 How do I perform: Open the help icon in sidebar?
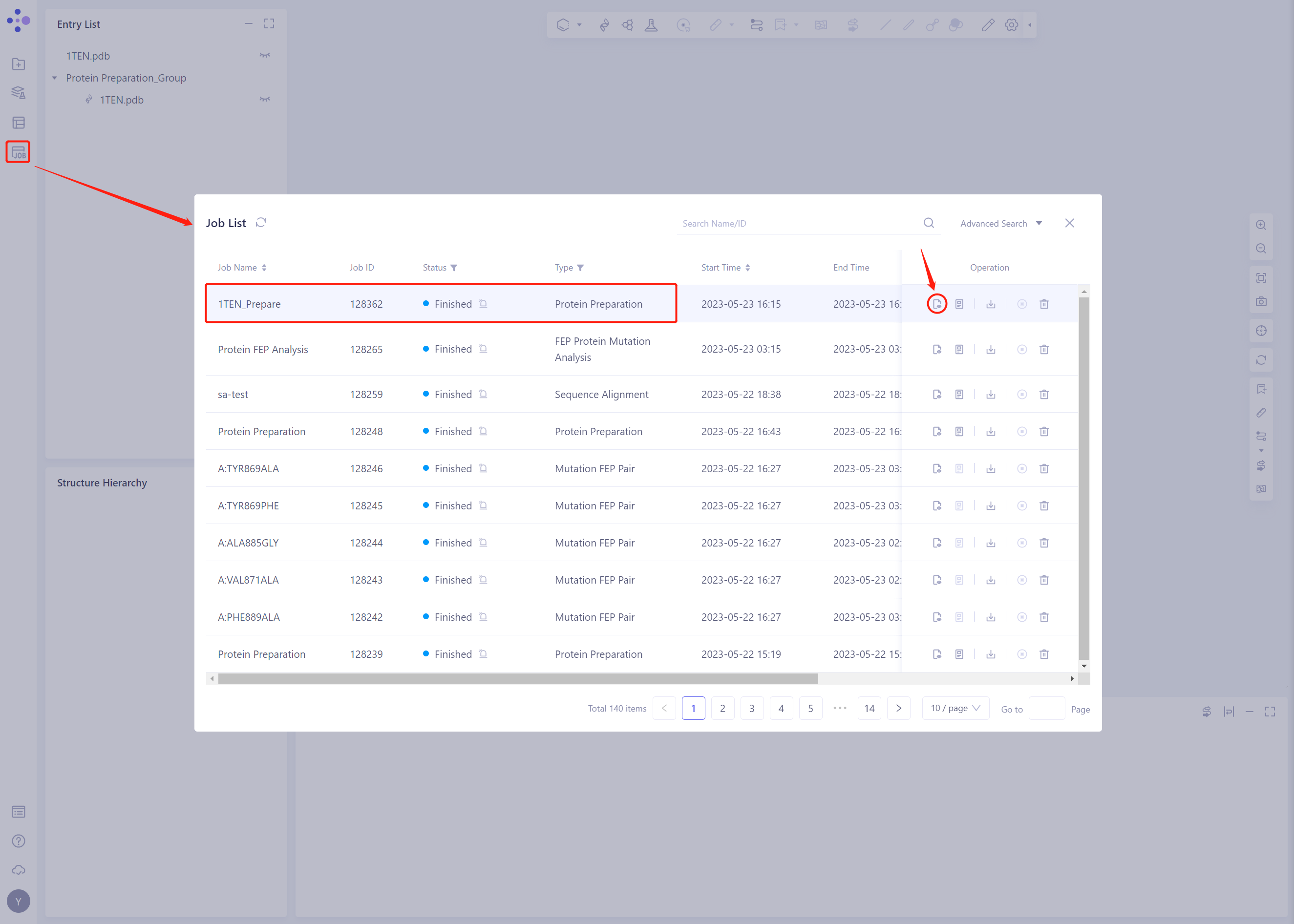pyautogui.click(x=18, y=841)
